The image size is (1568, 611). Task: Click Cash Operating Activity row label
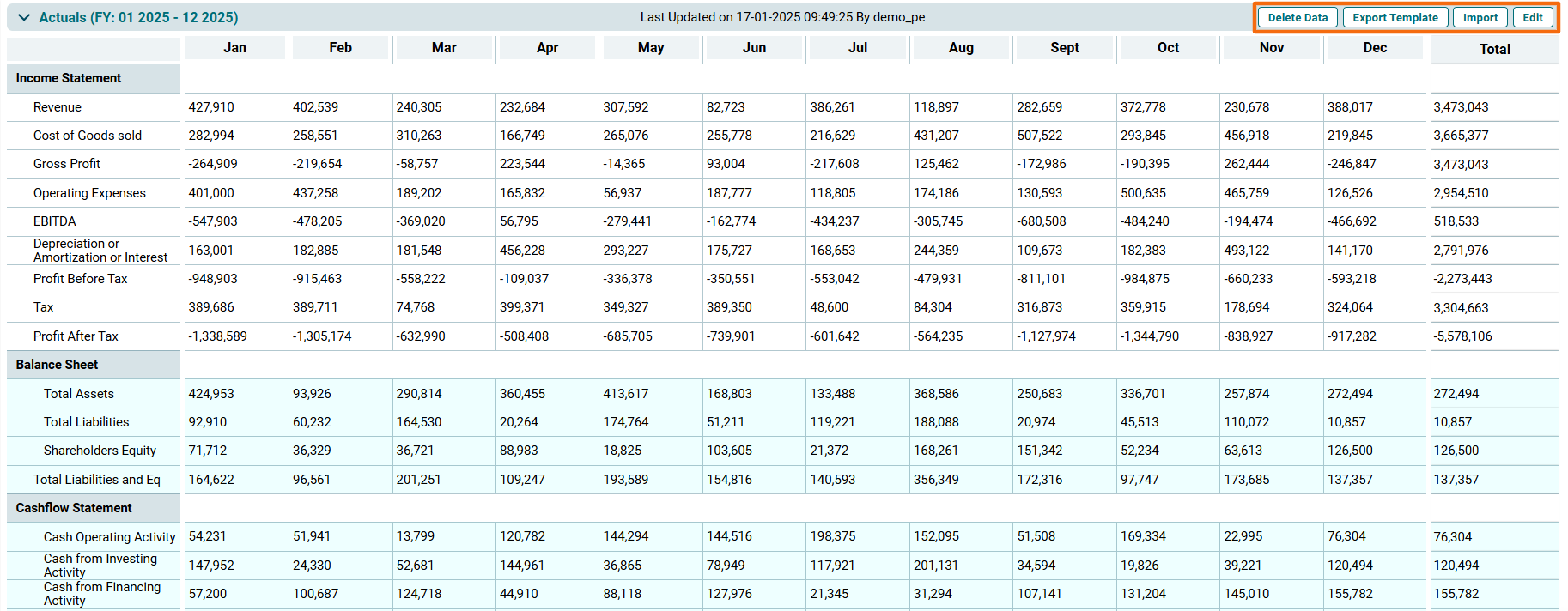(x=109, y=537)
